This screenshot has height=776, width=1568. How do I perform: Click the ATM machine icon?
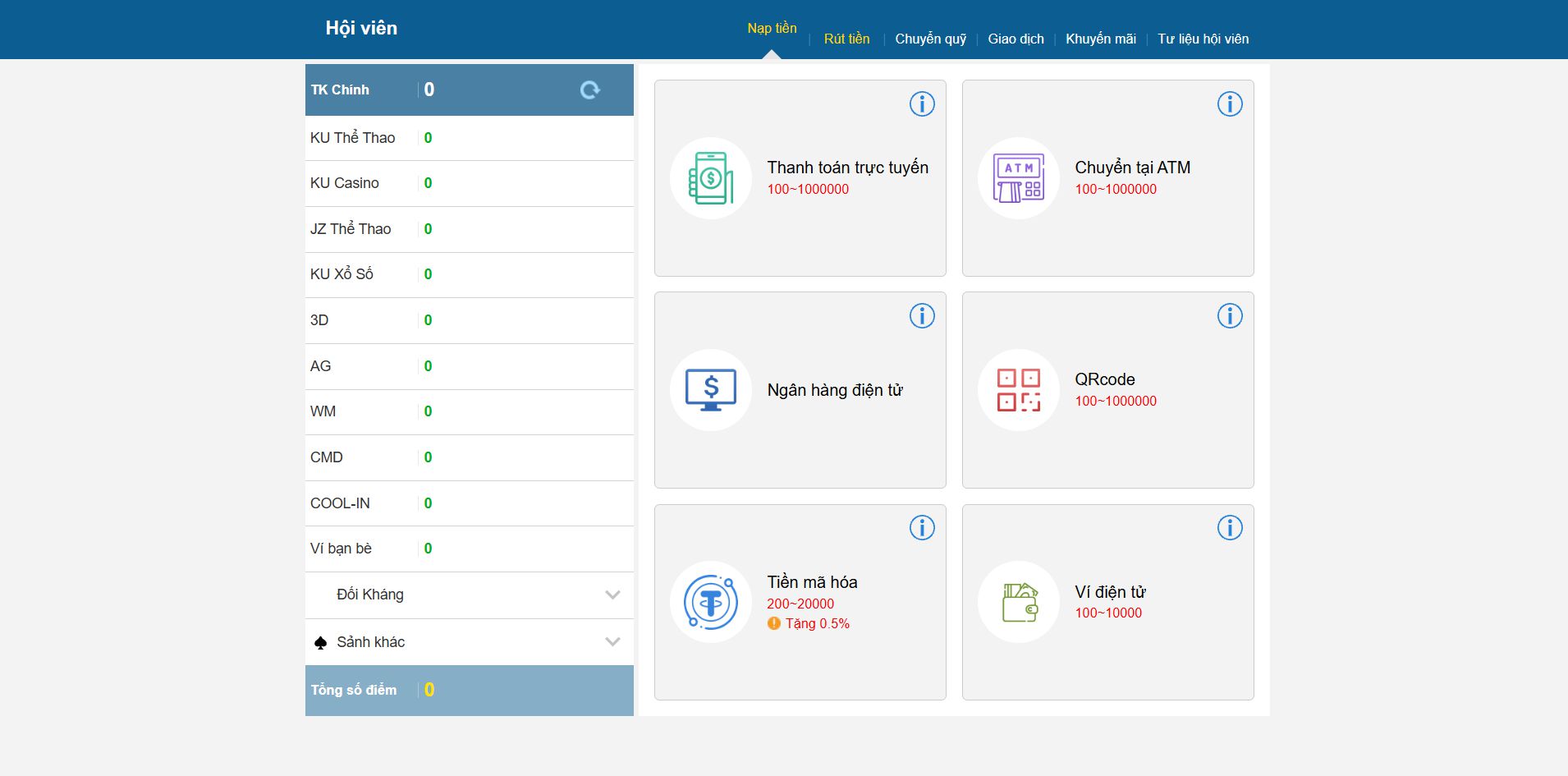[x=1019, y=178]
